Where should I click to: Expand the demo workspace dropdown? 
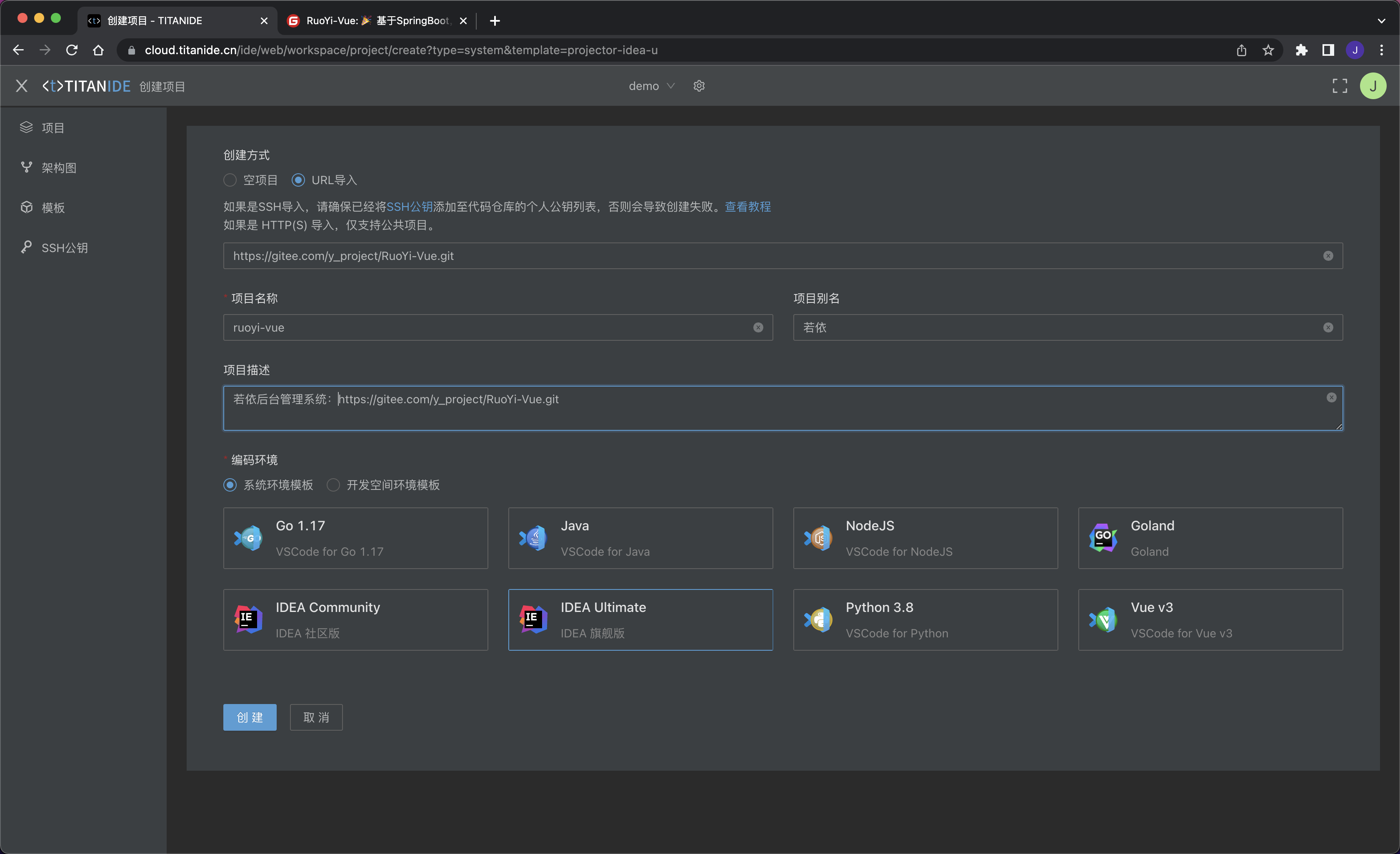(651, 86)
